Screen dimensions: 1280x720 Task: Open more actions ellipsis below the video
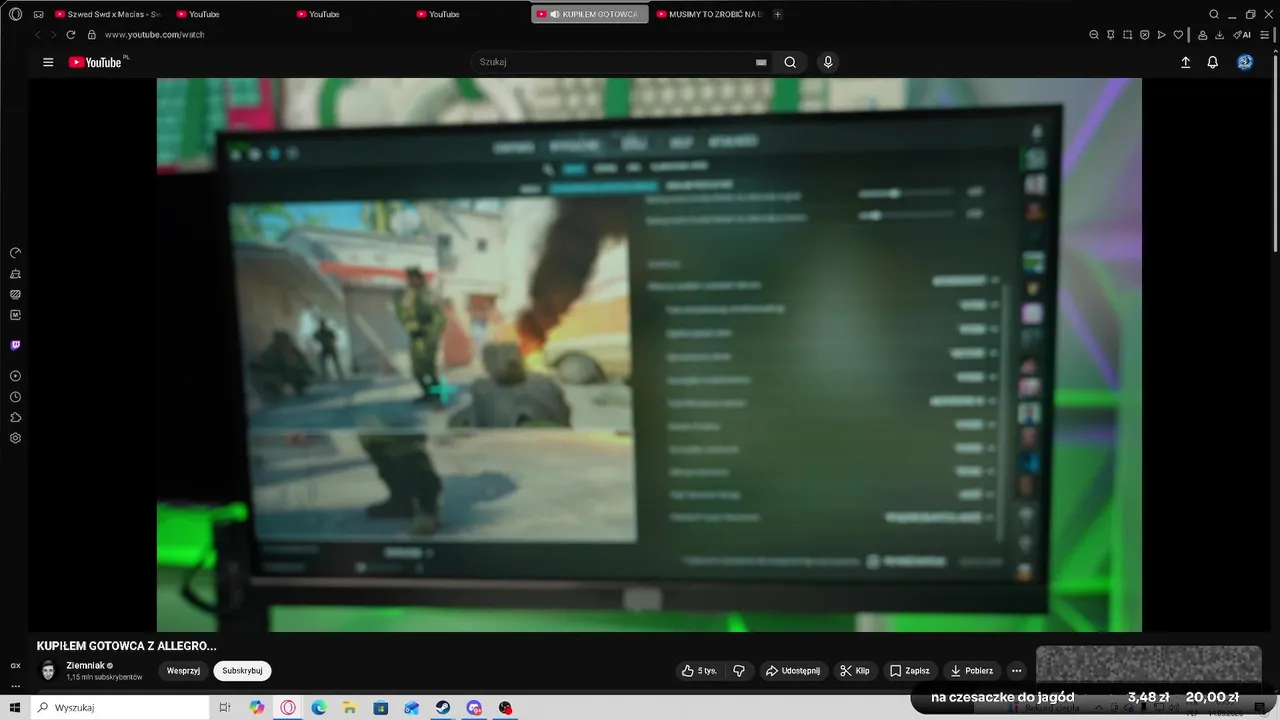[x=1016, y=671]
